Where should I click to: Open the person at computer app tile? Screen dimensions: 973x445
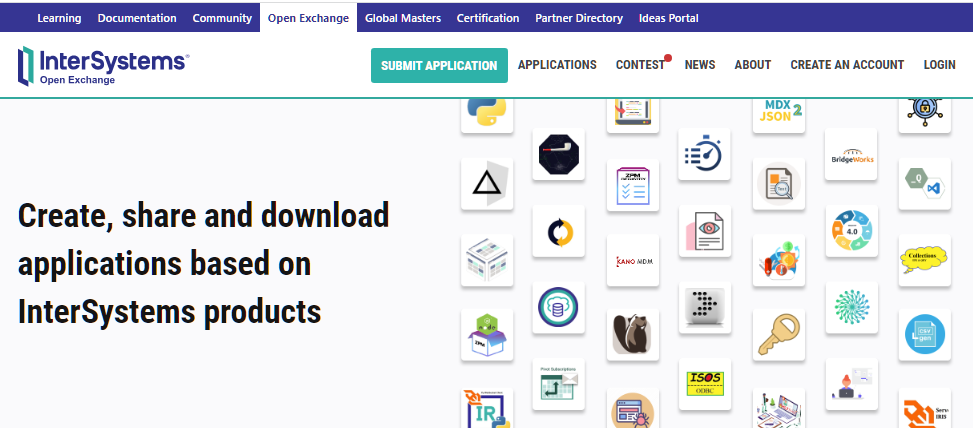coord(851,384)
